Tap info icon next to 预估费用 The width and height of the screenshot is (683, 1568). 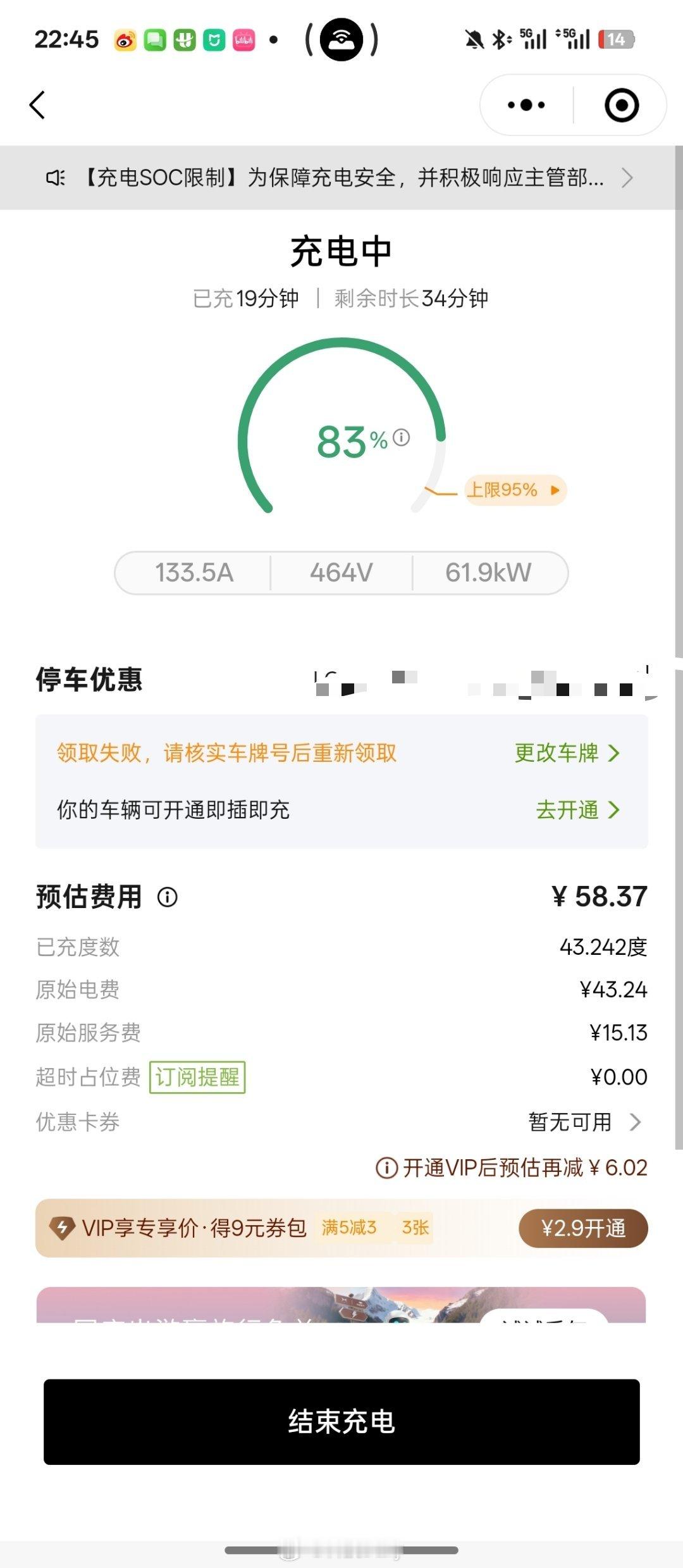coord(168,897)
